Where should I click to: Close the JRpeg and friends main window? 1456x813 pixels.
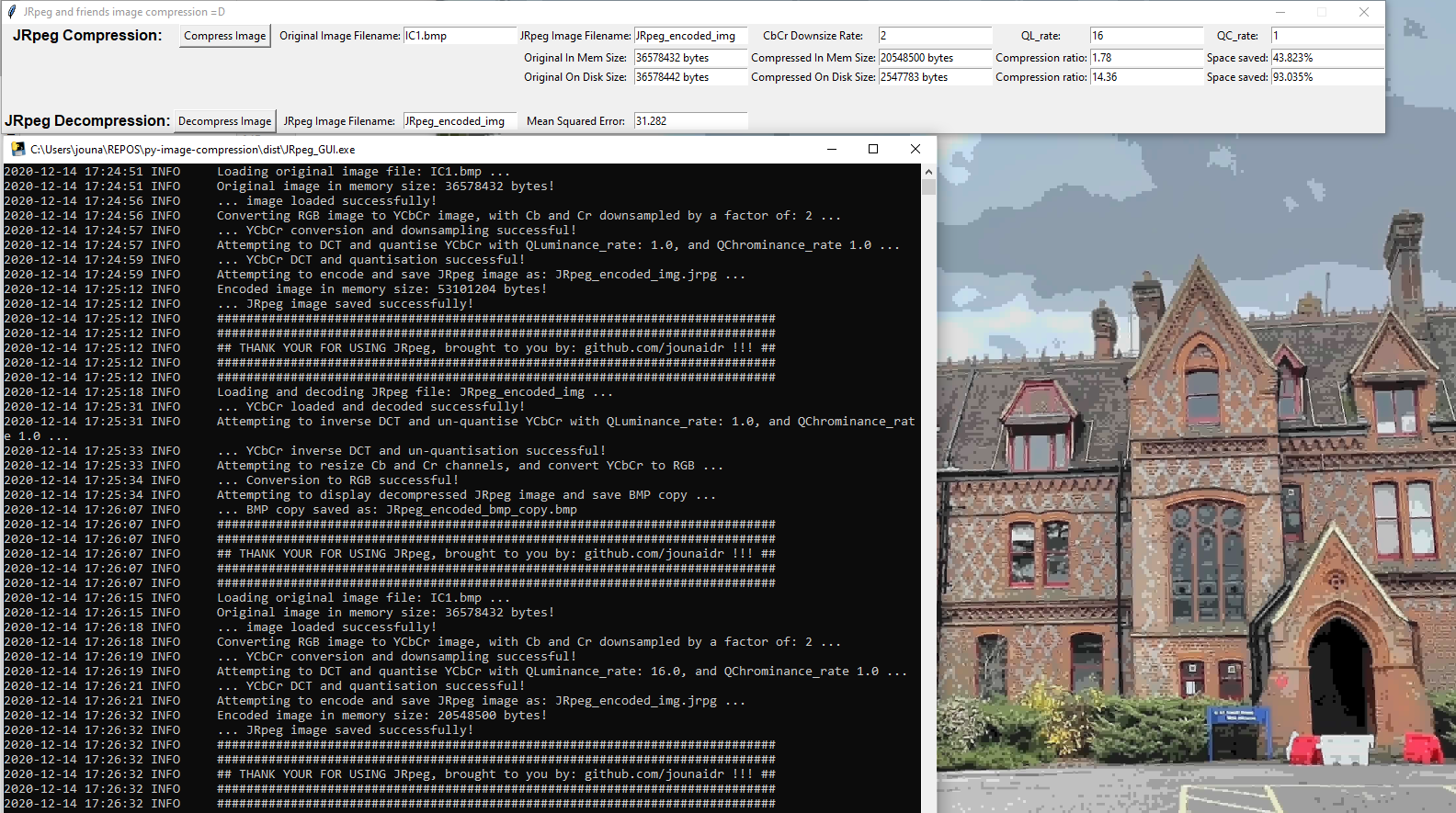(x=1364, y=12)
